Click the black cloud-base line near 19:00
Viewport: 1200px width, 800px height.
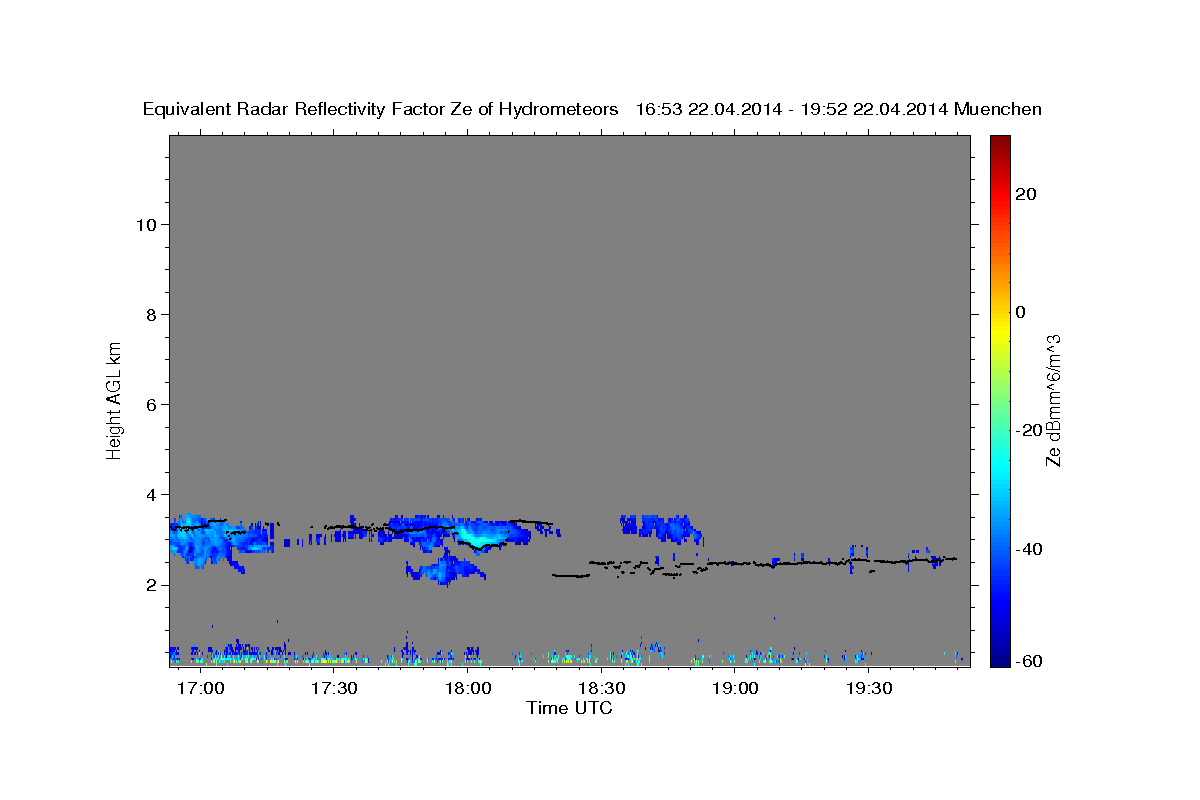735,564
